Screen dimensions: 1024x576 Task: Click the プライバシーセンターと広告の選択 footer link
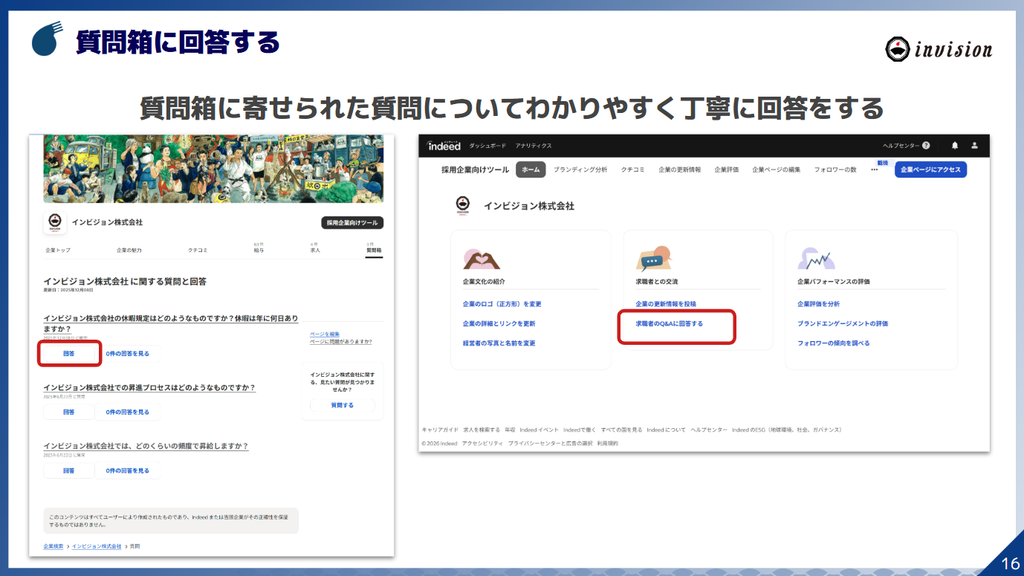click(x=550, y=443)
